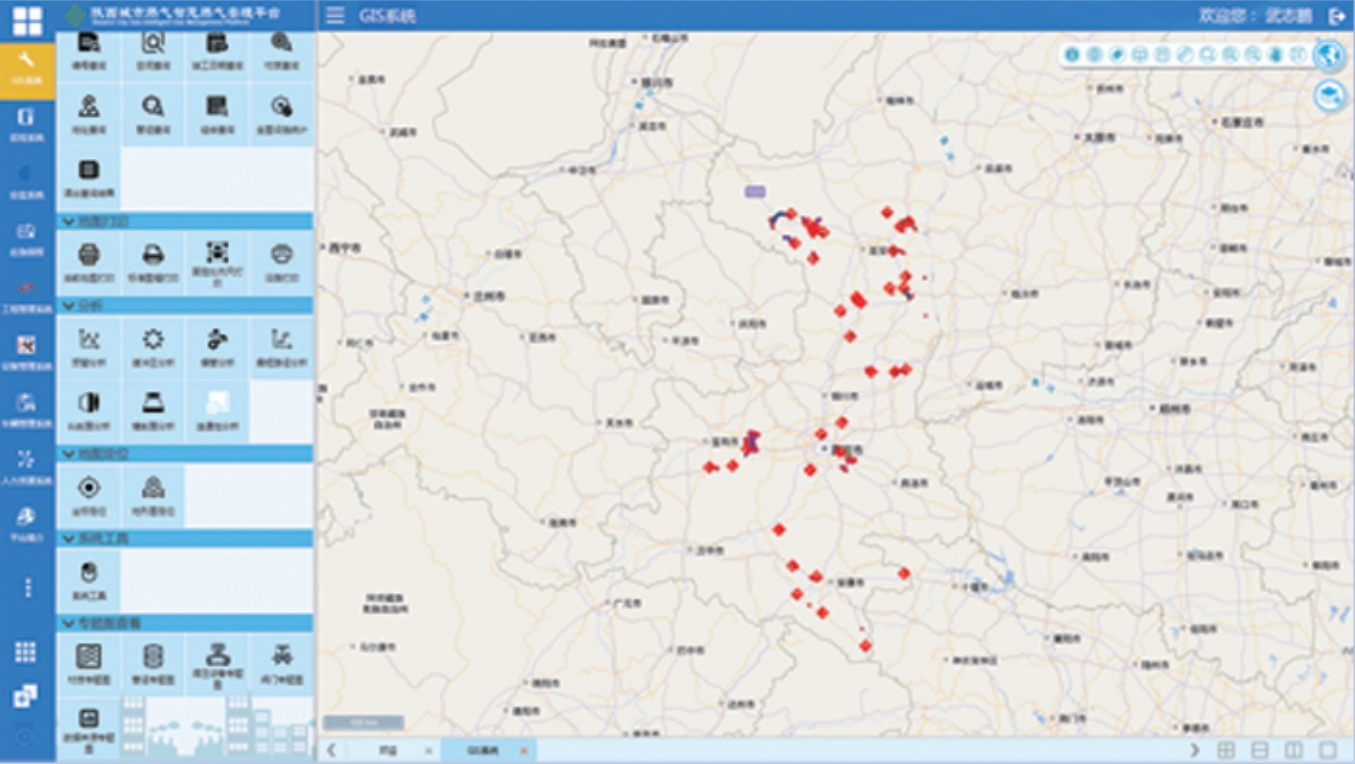Click the globe map button in the map toolbar

click(x=1329, y=55)
